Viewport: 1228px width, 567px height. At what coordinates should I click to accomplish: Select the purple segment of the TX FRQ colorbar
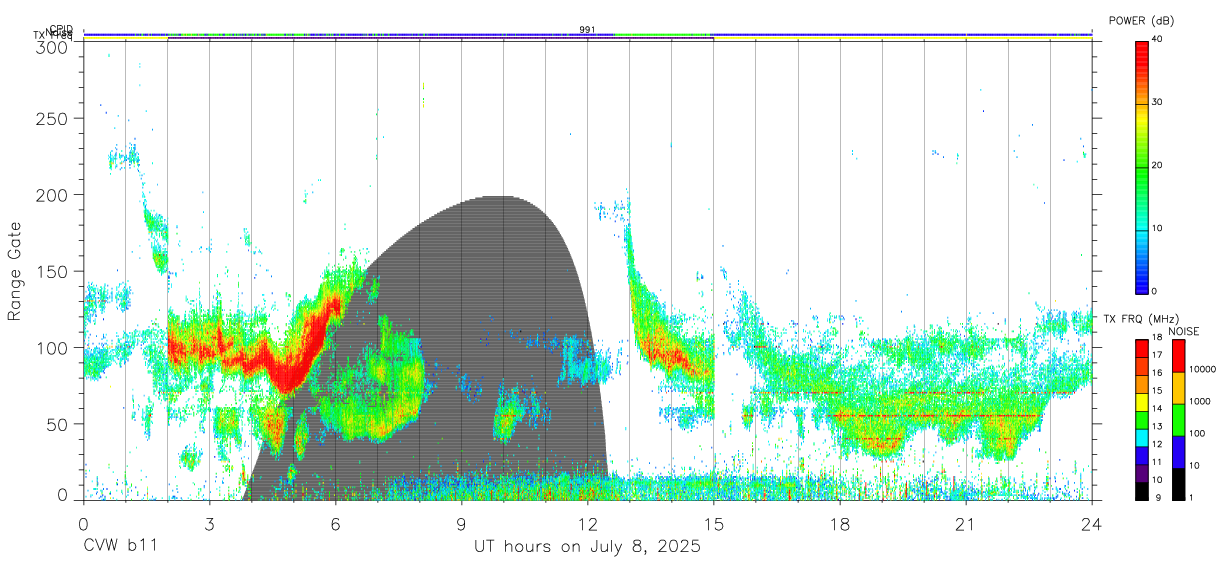pos(1141,473)
